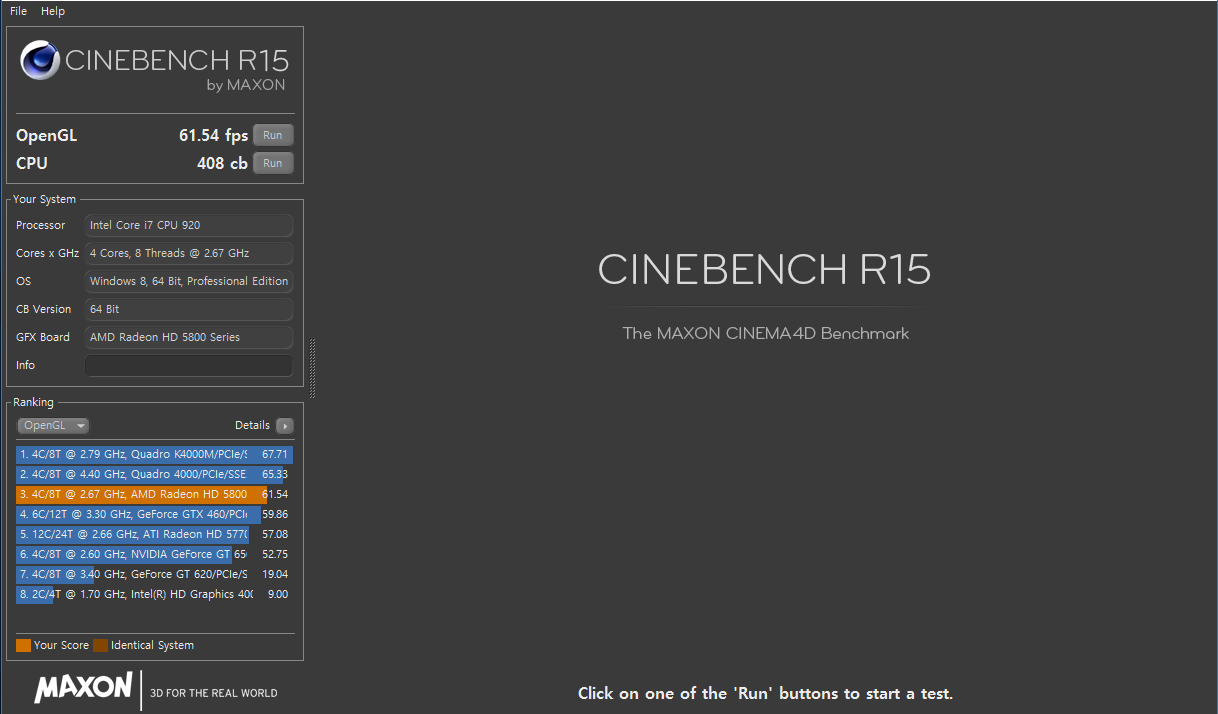Click the Info input field
Screen dimensions: 1218x714
pyautogui.click(x=189, y=365)
